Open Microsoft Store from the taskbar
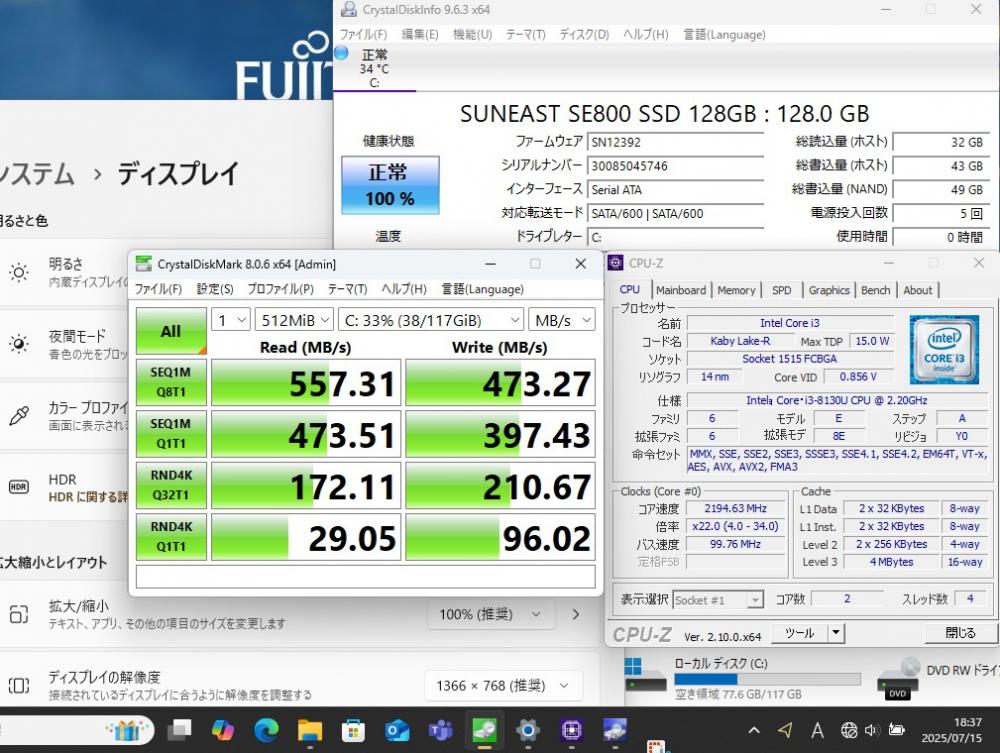Viewport: 1000px width, 753px height. (x=353, y=731)
